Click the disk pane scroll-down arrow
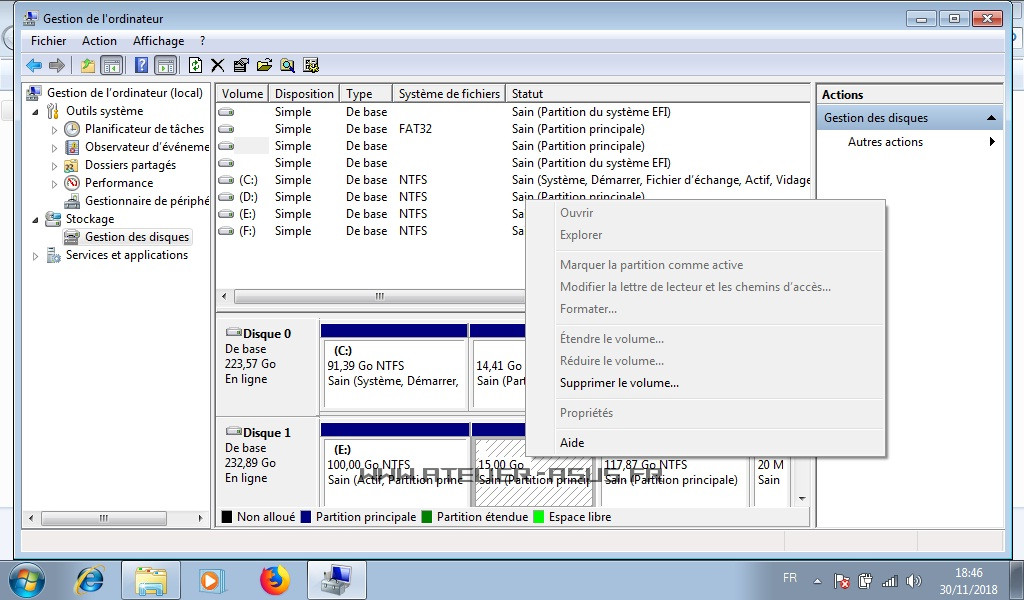 802,499
